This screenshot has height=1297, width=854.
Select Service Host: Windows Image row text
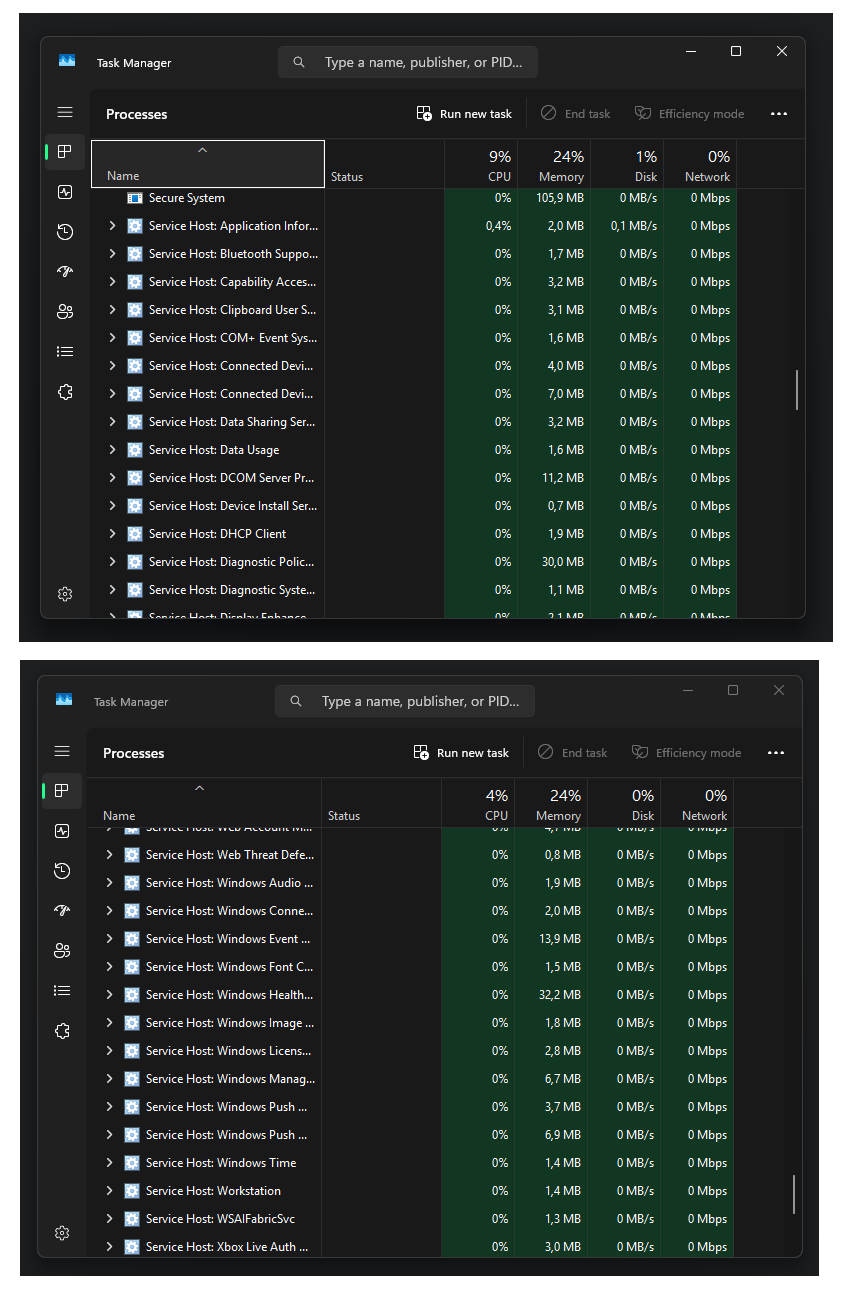[230, 1023]
